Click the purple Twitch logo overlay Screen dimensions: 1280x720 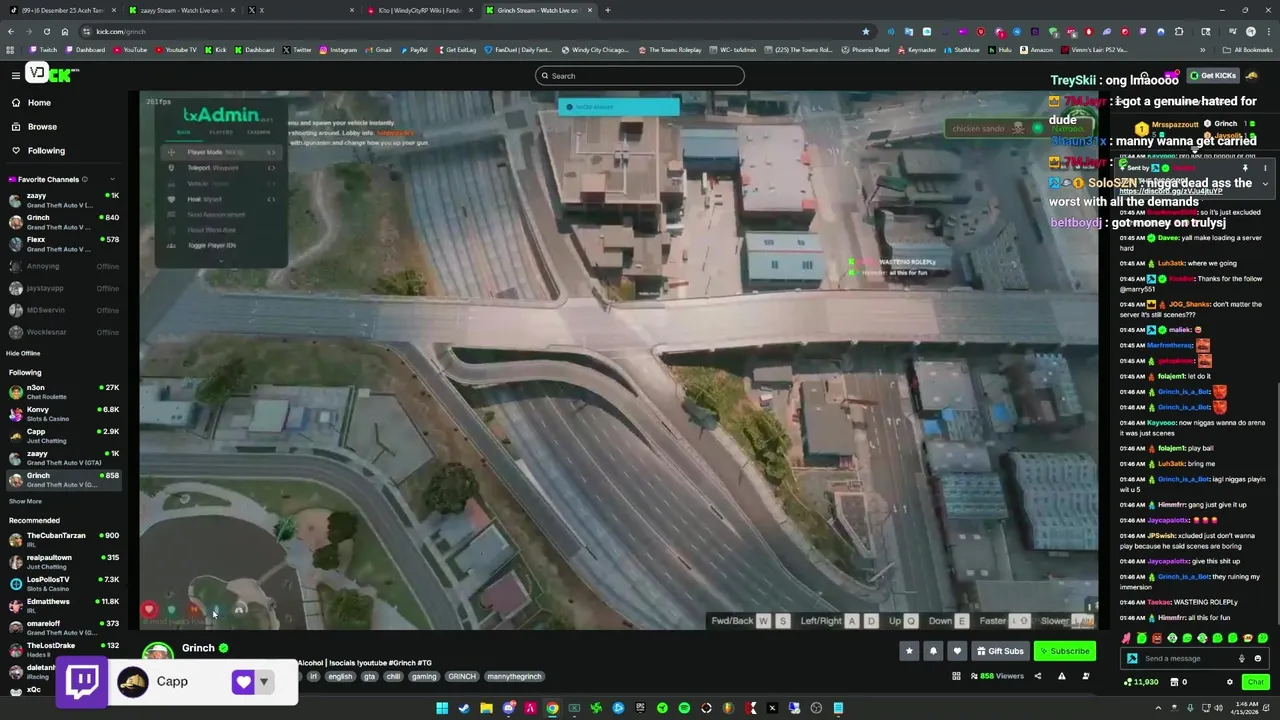83,682
